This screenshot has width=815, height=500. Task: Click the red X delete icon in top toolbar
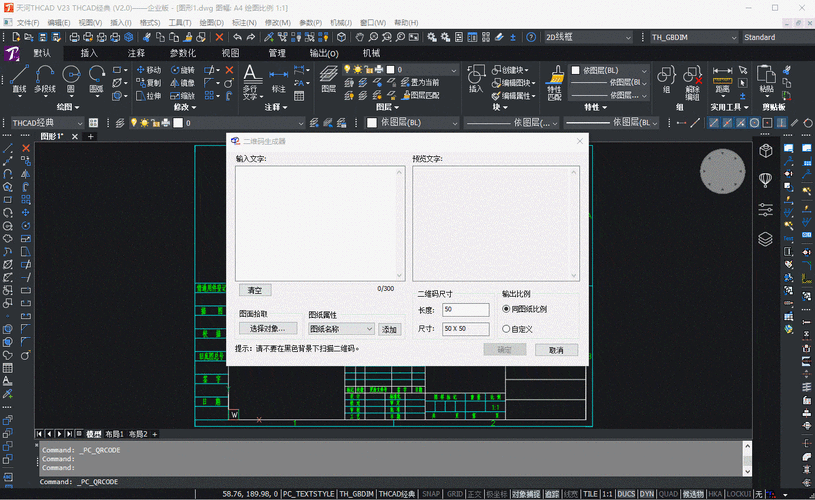point(219,37)
